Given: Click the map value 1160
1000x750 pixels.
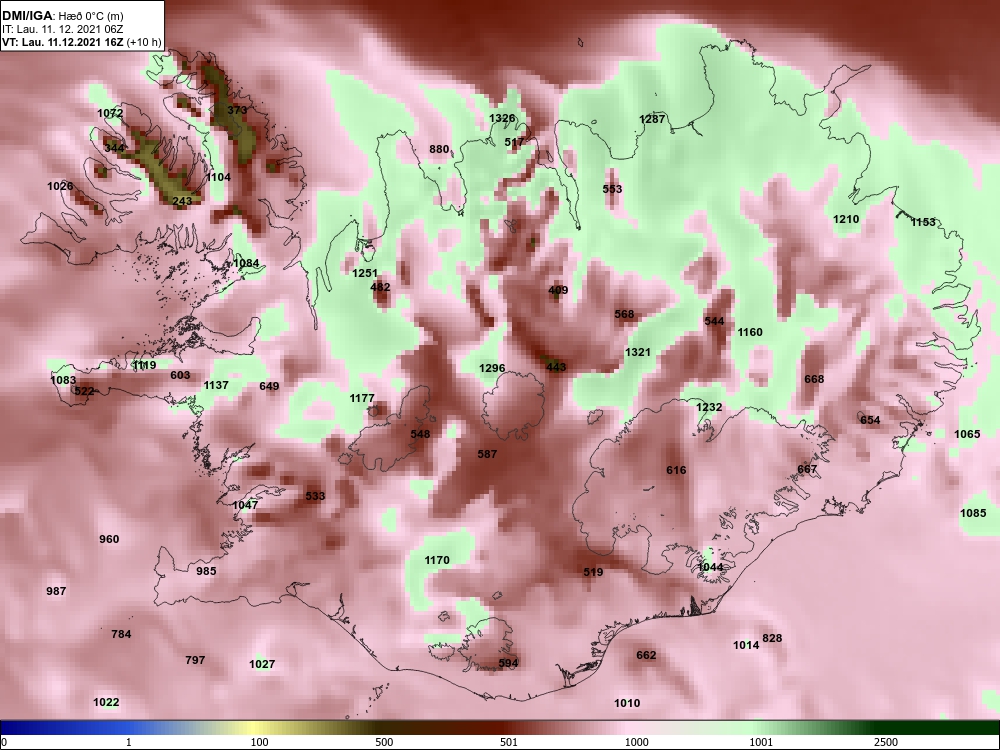Looking at the screenshot, I should pos(750,332).
